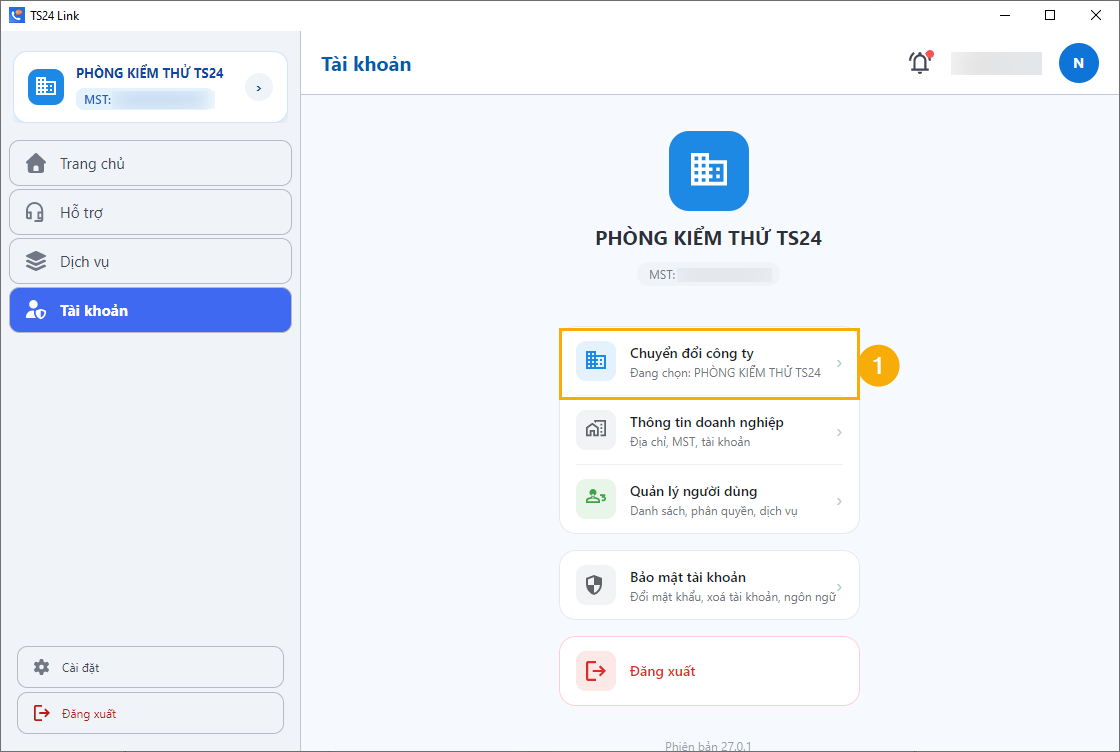Click the blurred username next to the avatar
Viewport: 1120px width, 752px height.
(996, 63)
